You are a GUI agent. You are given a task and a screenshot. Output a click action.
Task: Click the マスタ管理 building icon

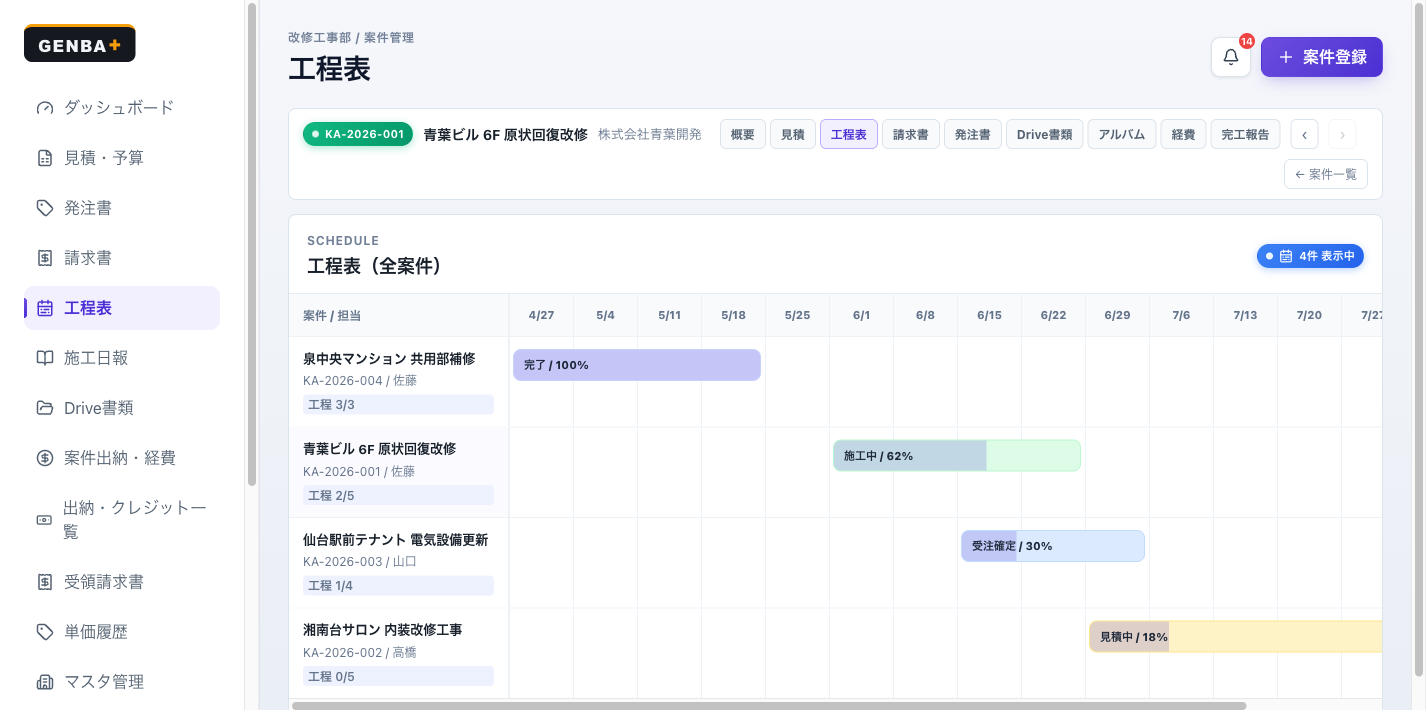point(44,682)
